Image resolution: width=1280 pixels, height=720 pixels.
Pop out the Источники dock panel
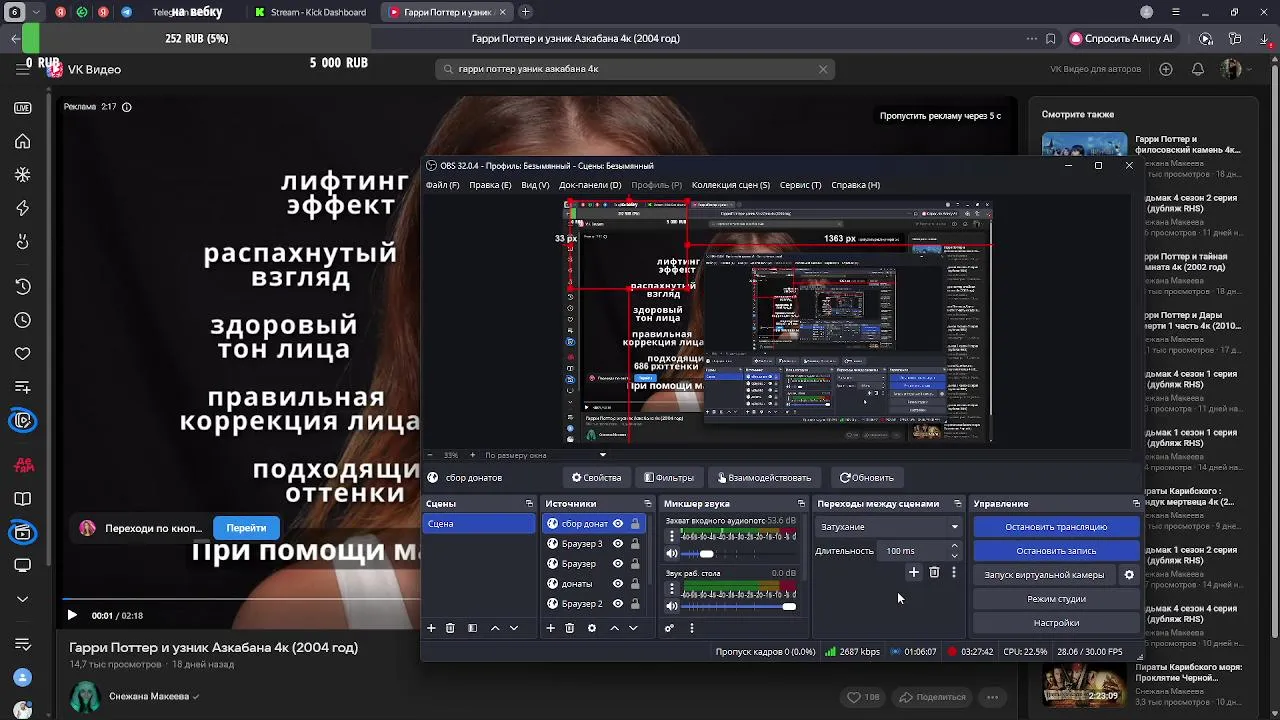(x=648, y=504)
